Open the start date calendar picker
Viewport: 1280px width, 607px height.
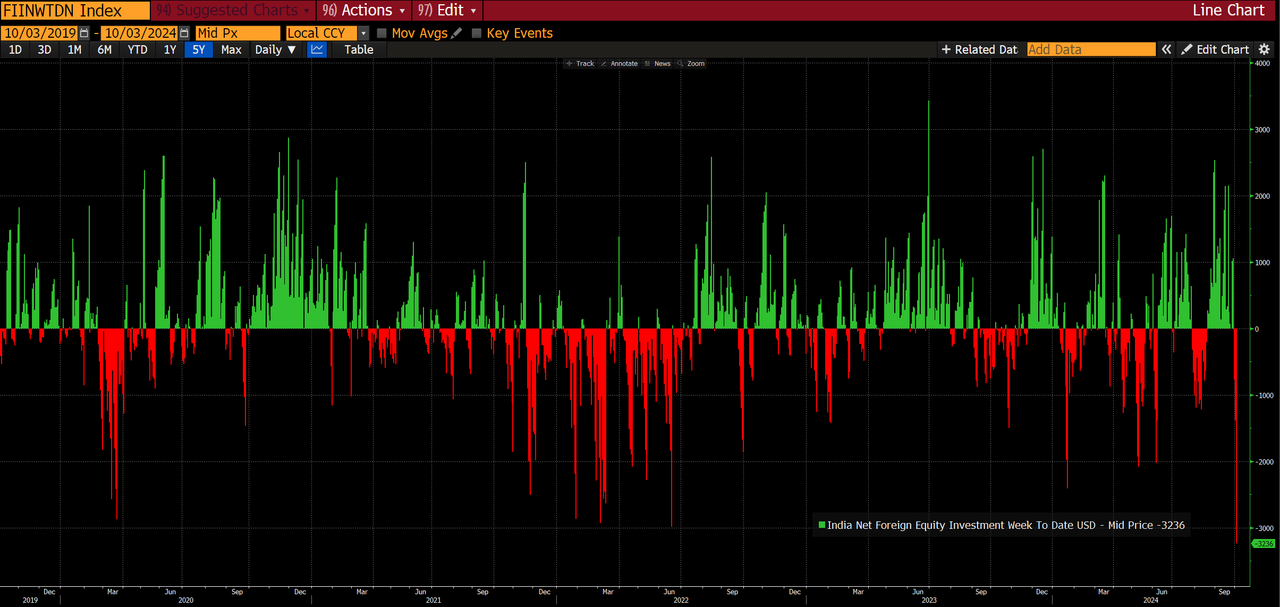coord(84,33)
